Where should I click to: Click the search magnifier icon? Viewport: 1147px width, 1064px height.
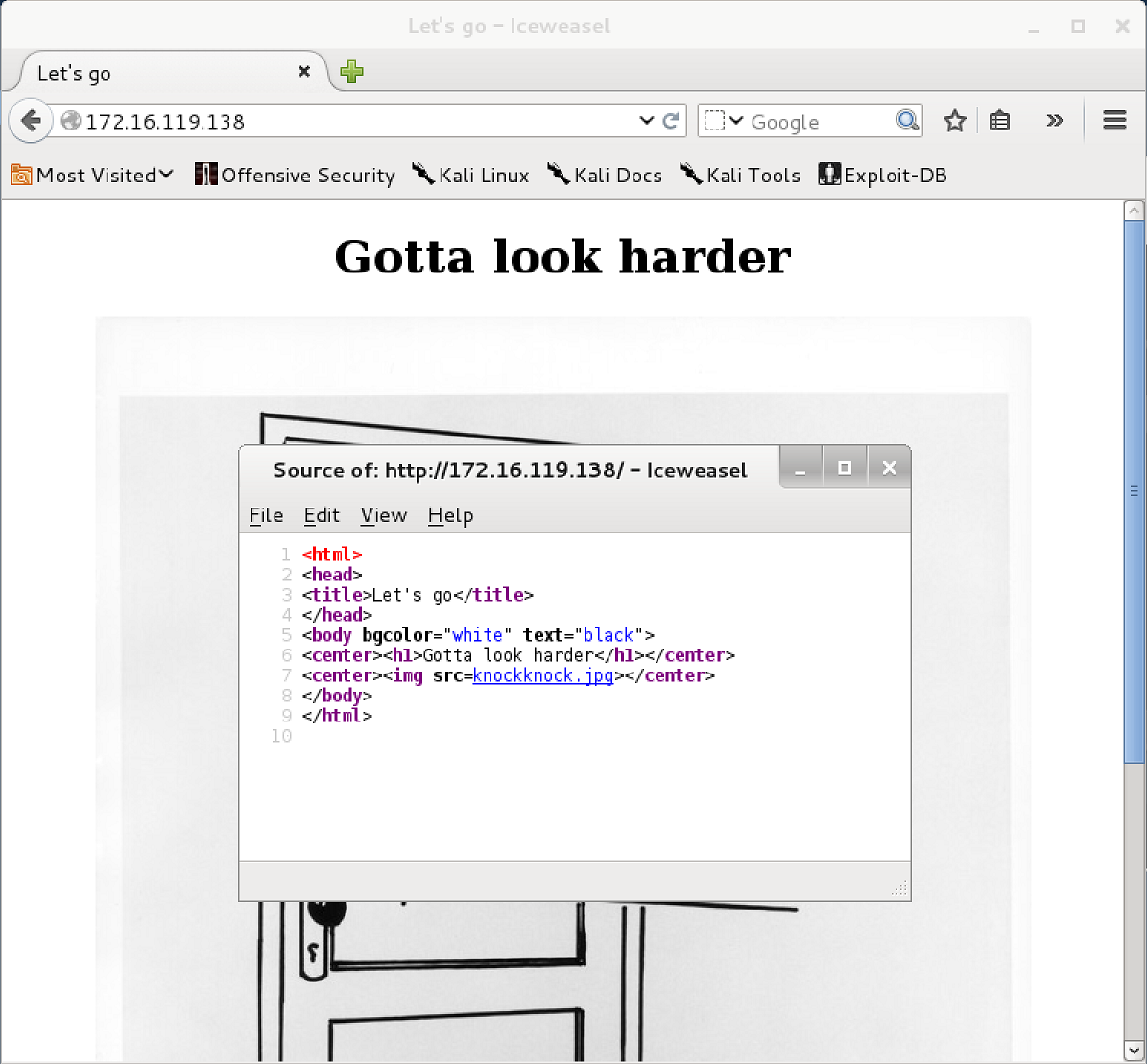click(x=907, y=121)
